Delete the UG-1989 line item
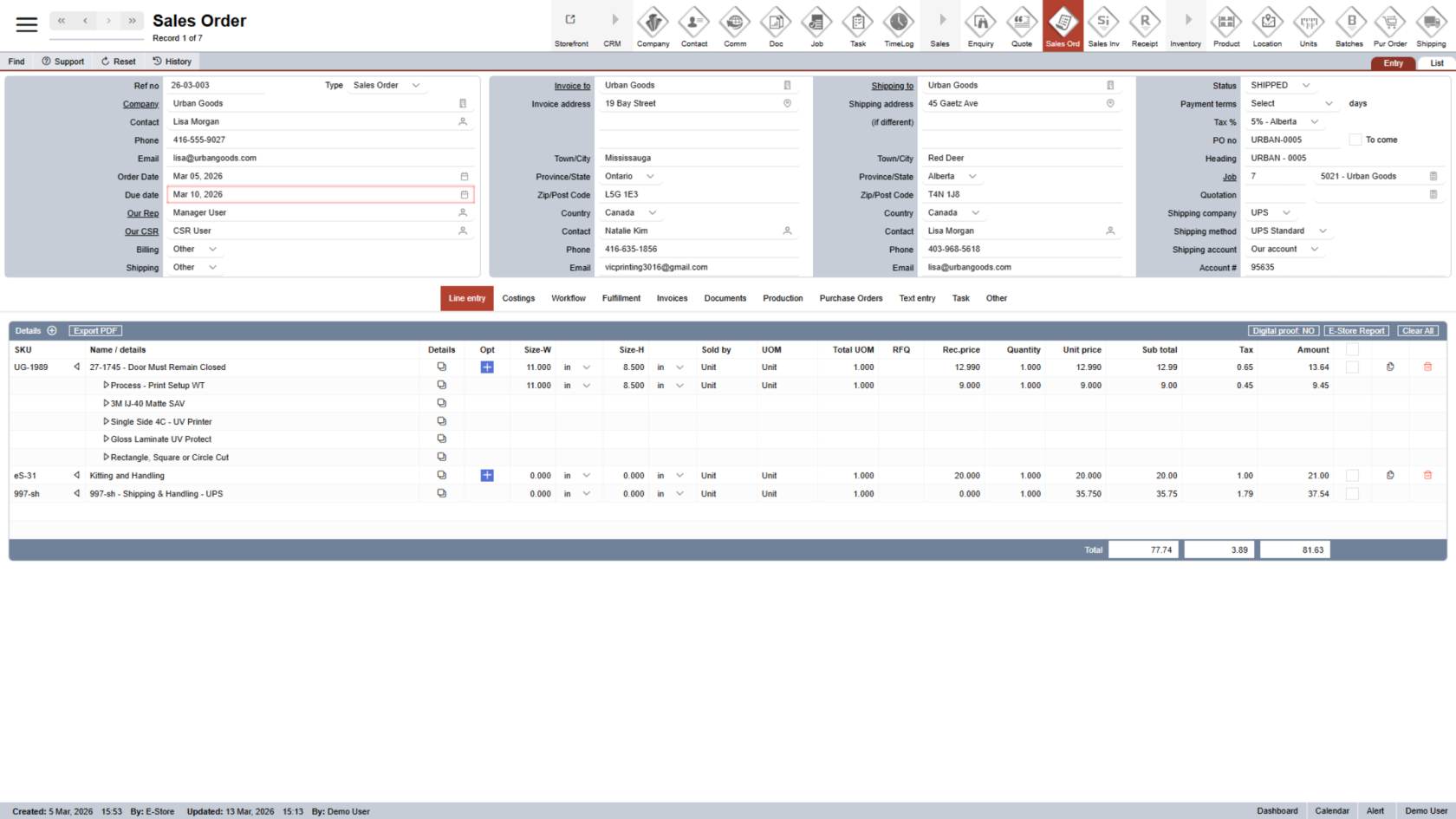The width and height of the screenshot is (1456, 819). coord(1427,367)
